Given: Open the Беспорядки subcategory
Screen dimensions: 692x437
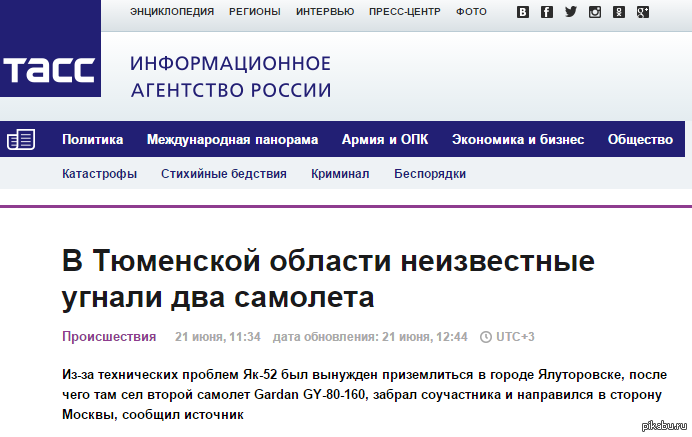Looking at the screenshot, I should [430, 174].
